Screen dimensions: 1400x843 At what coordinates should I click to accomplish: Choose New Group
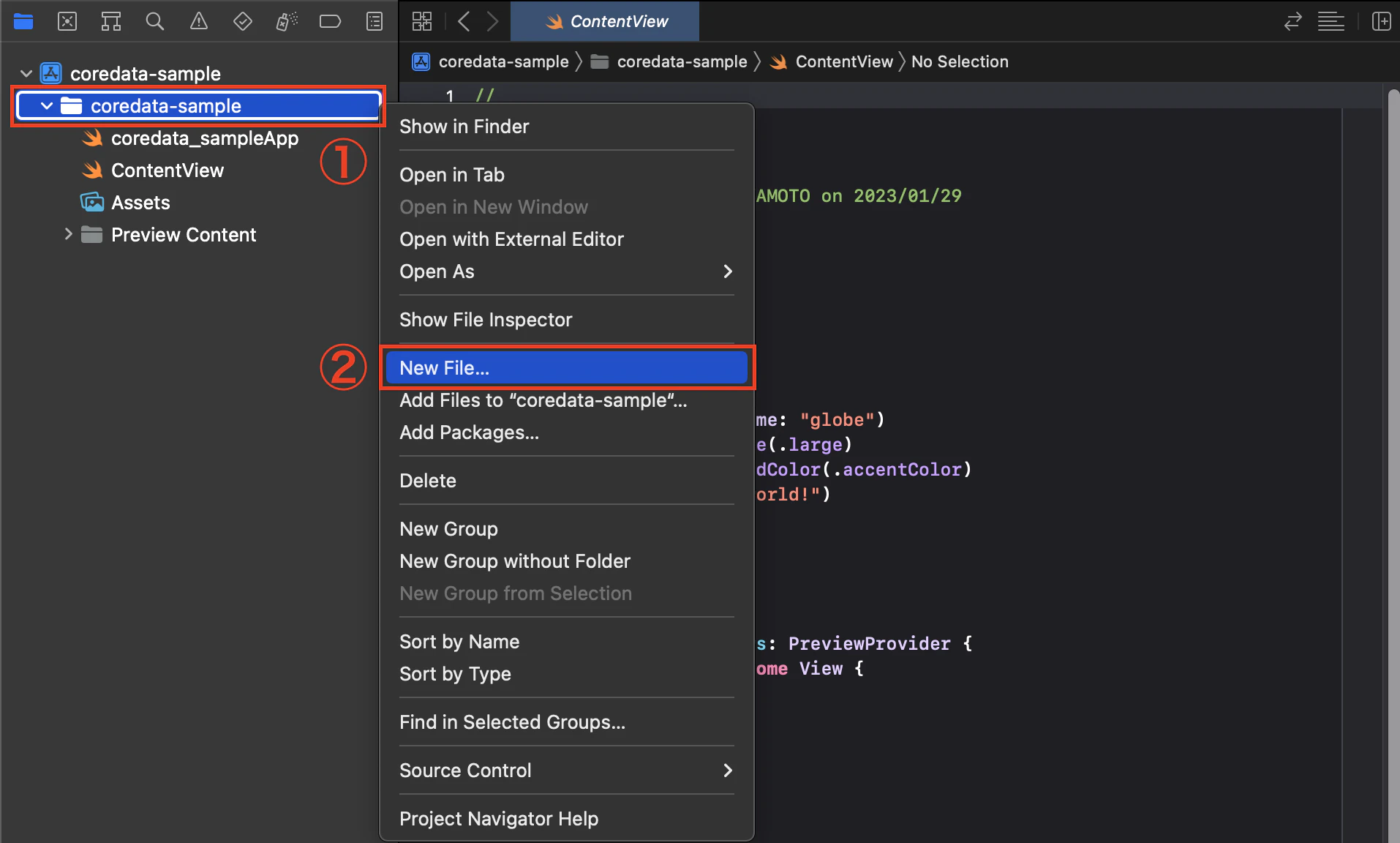tap(566, 529)
